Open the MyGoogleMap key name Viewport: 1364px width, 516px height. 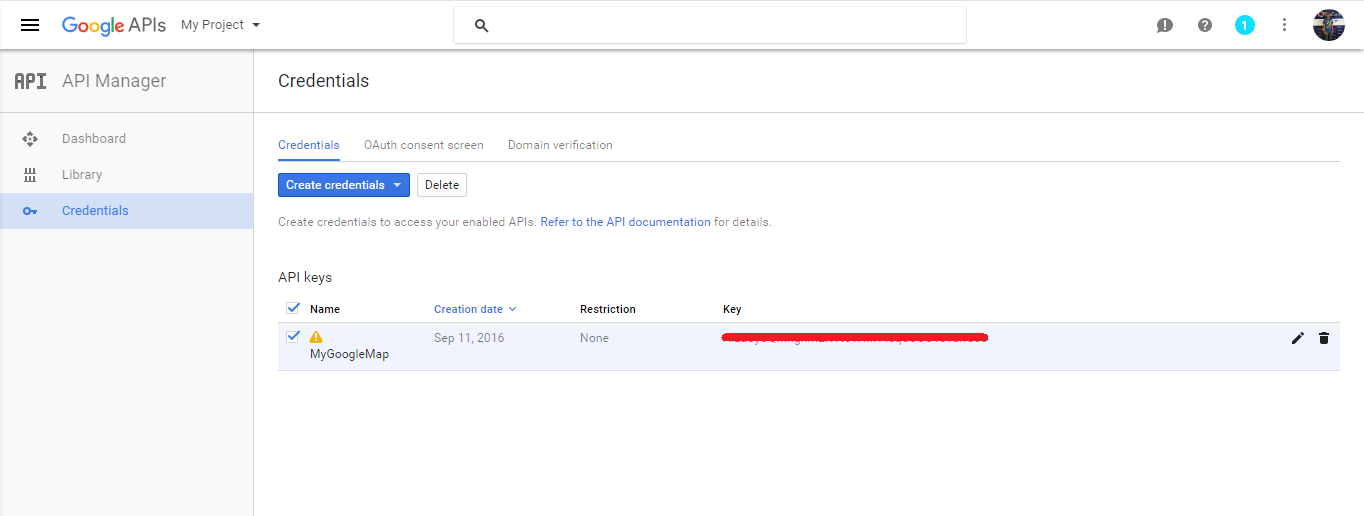[349, 354]
